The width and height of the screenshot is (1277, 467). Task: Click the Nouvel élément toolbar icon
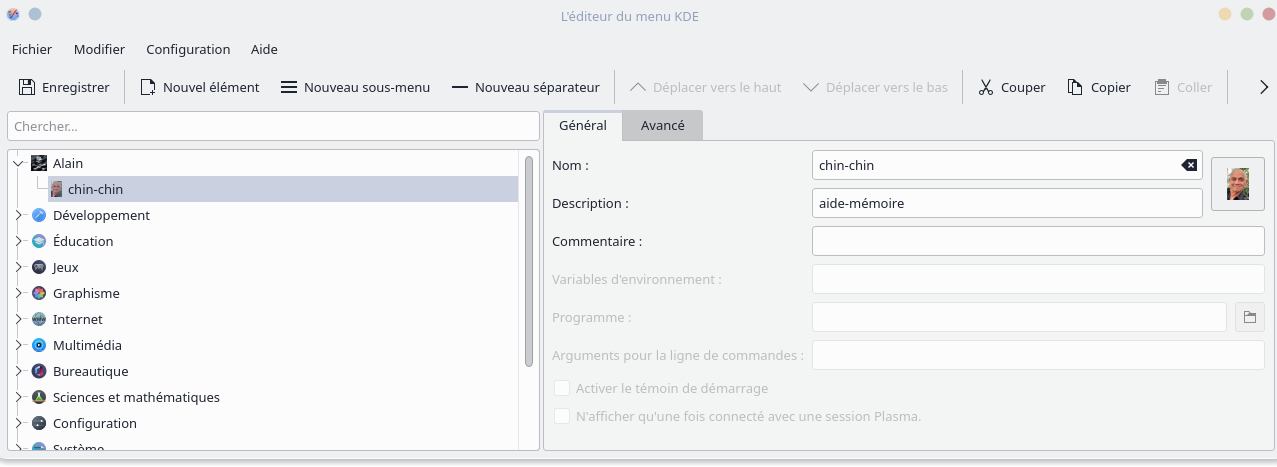pyautogui.click(x=148, y=88)
